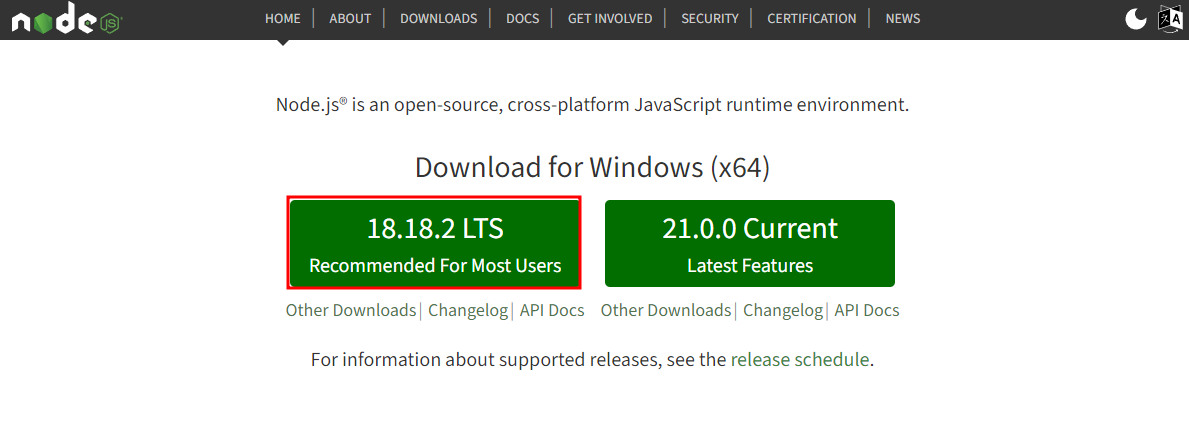View the Changelog under the Current button
Viewport: 1189px width, 441px height.
(783, 311)
